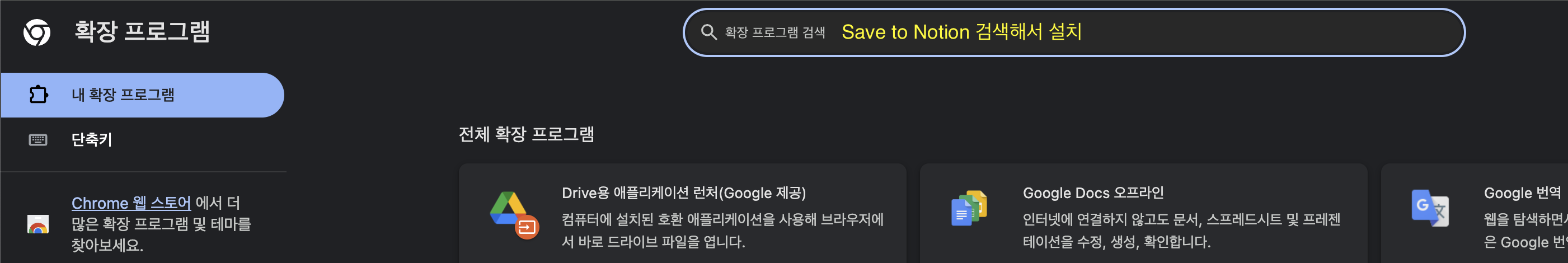Screen dimensions: 1568x263
Task: Click the Drive용 애플리케이션 런처 card title
Action: coord(684,193)
